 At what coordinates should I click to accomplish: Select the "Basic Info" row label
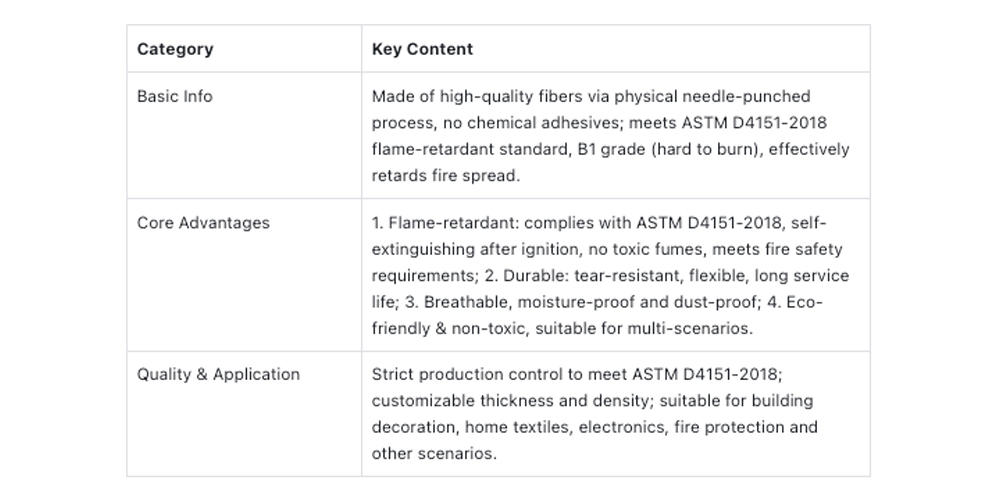point(175,97)
